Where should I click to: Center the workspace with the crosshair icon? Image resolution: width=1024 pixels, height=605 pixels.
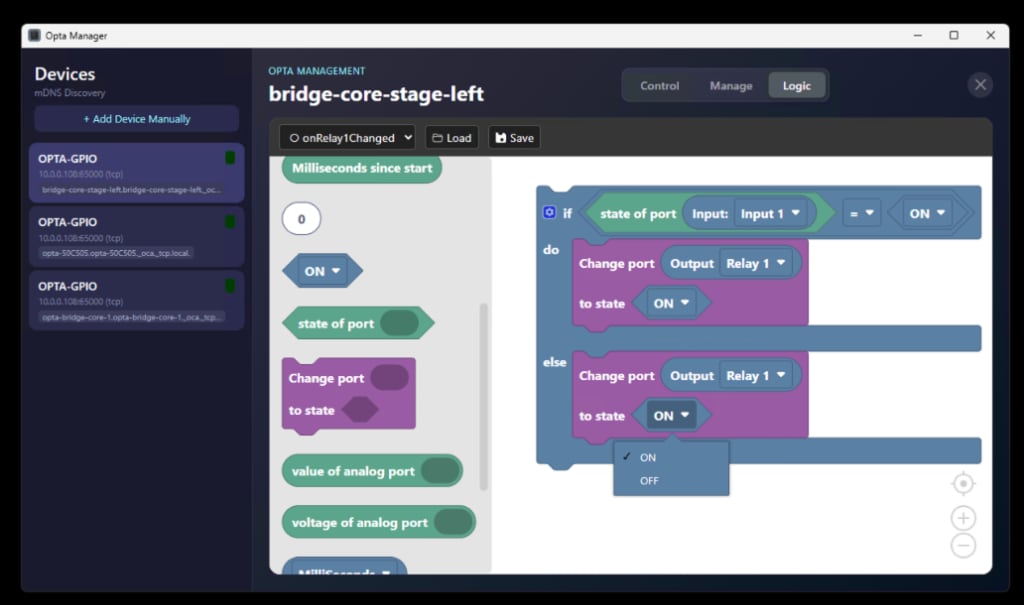(963, 483)
